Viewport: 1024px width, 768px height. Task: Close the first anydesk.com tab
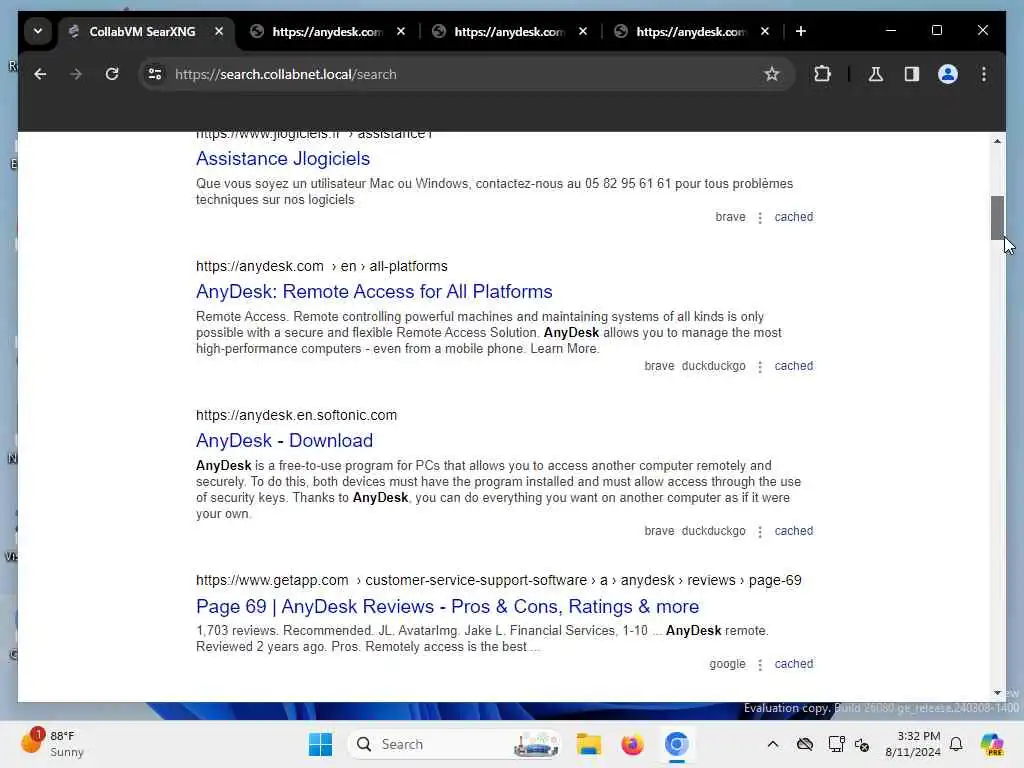pyautogui.click(x=401, y=31)
